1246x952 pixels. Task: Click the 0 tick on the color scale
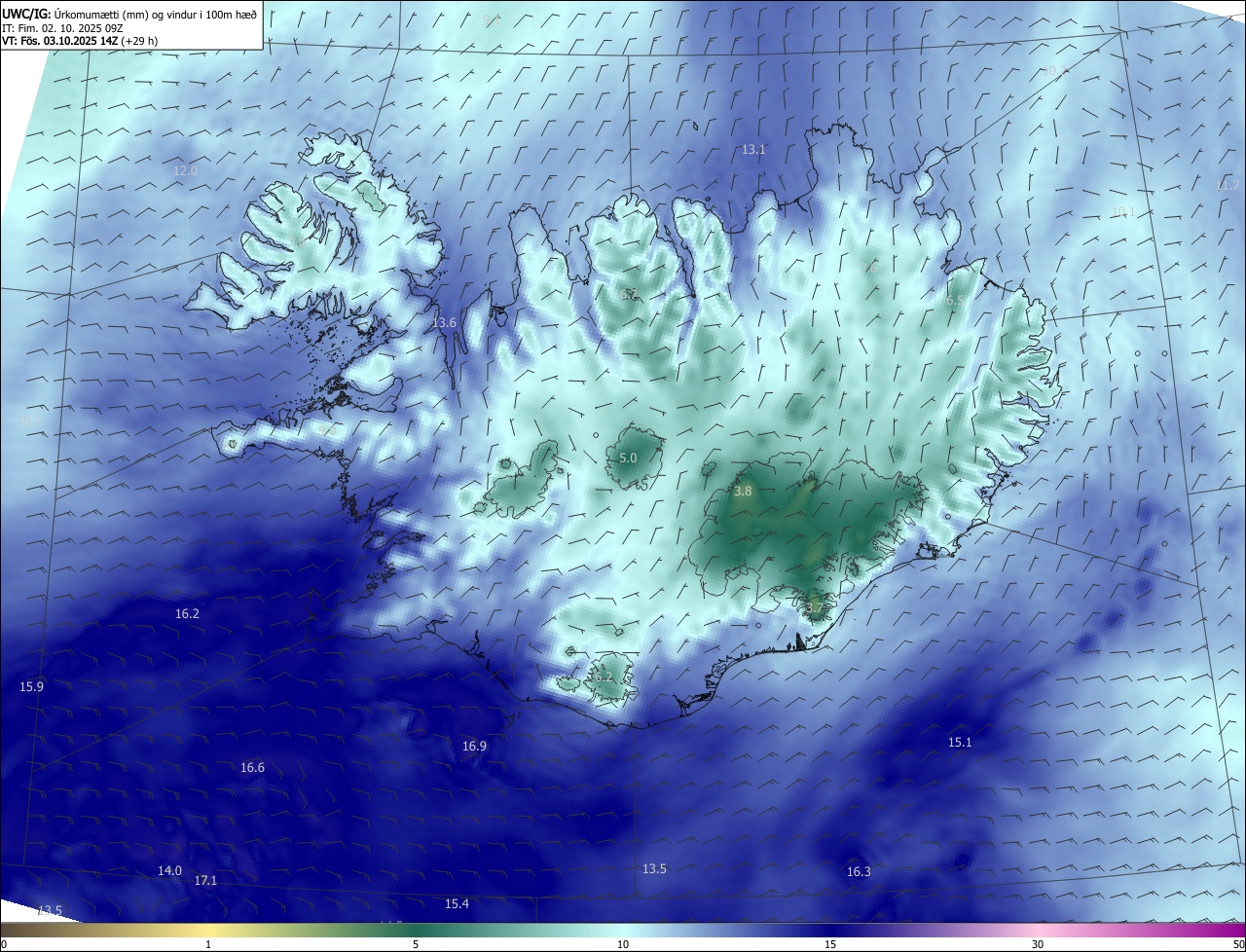pos(4,944)
